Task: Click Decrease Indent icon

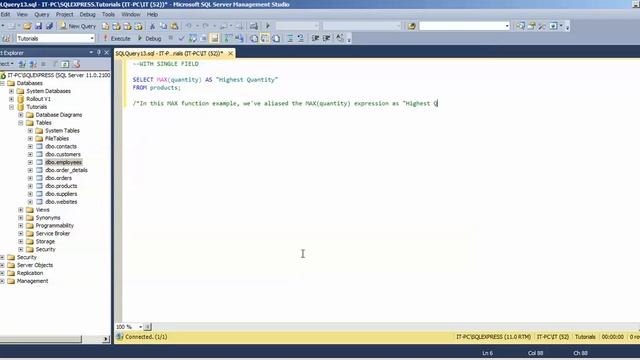Action: [x=316, y=38]
